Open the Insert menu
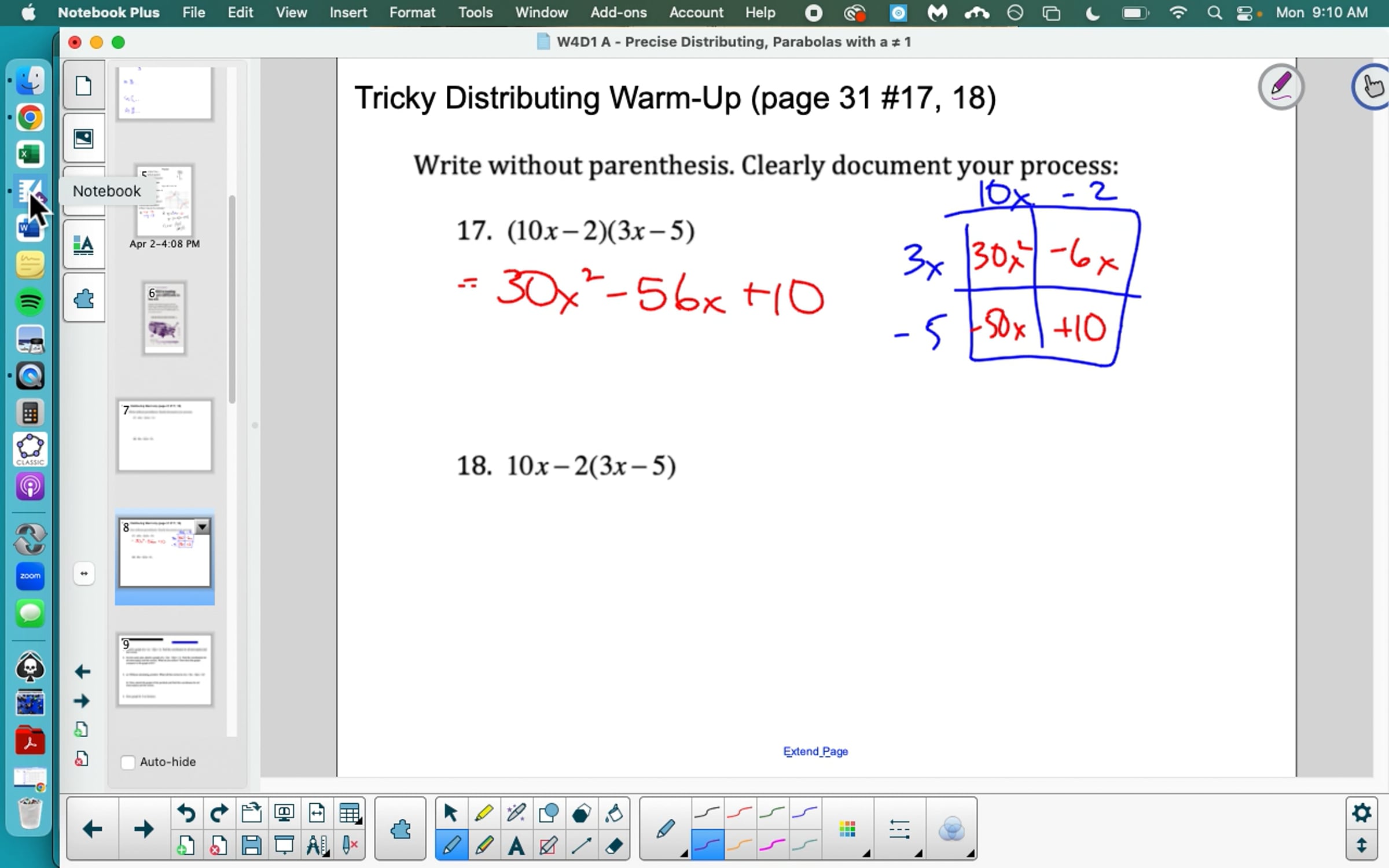Screen dimensions: 1389x868 [x=348, y=13]
